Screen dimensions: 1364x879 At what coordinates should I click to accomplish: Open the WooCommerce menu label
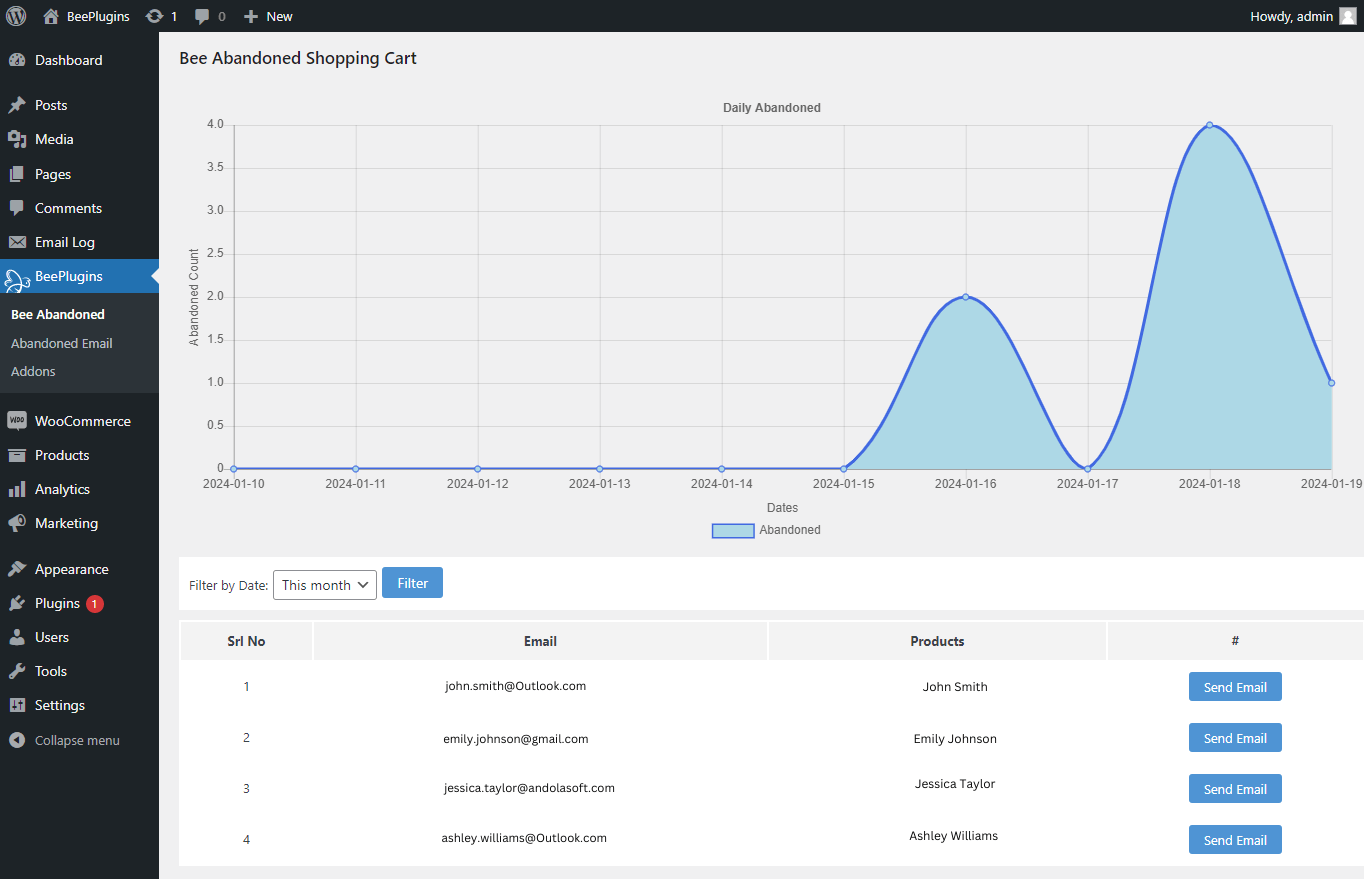tap(83, 421)
